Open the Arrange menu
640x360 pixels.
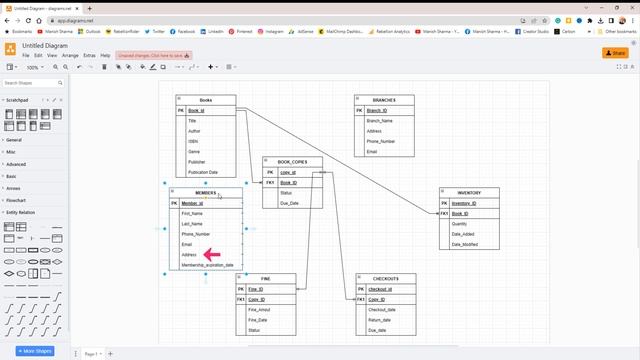click(70, 55)
